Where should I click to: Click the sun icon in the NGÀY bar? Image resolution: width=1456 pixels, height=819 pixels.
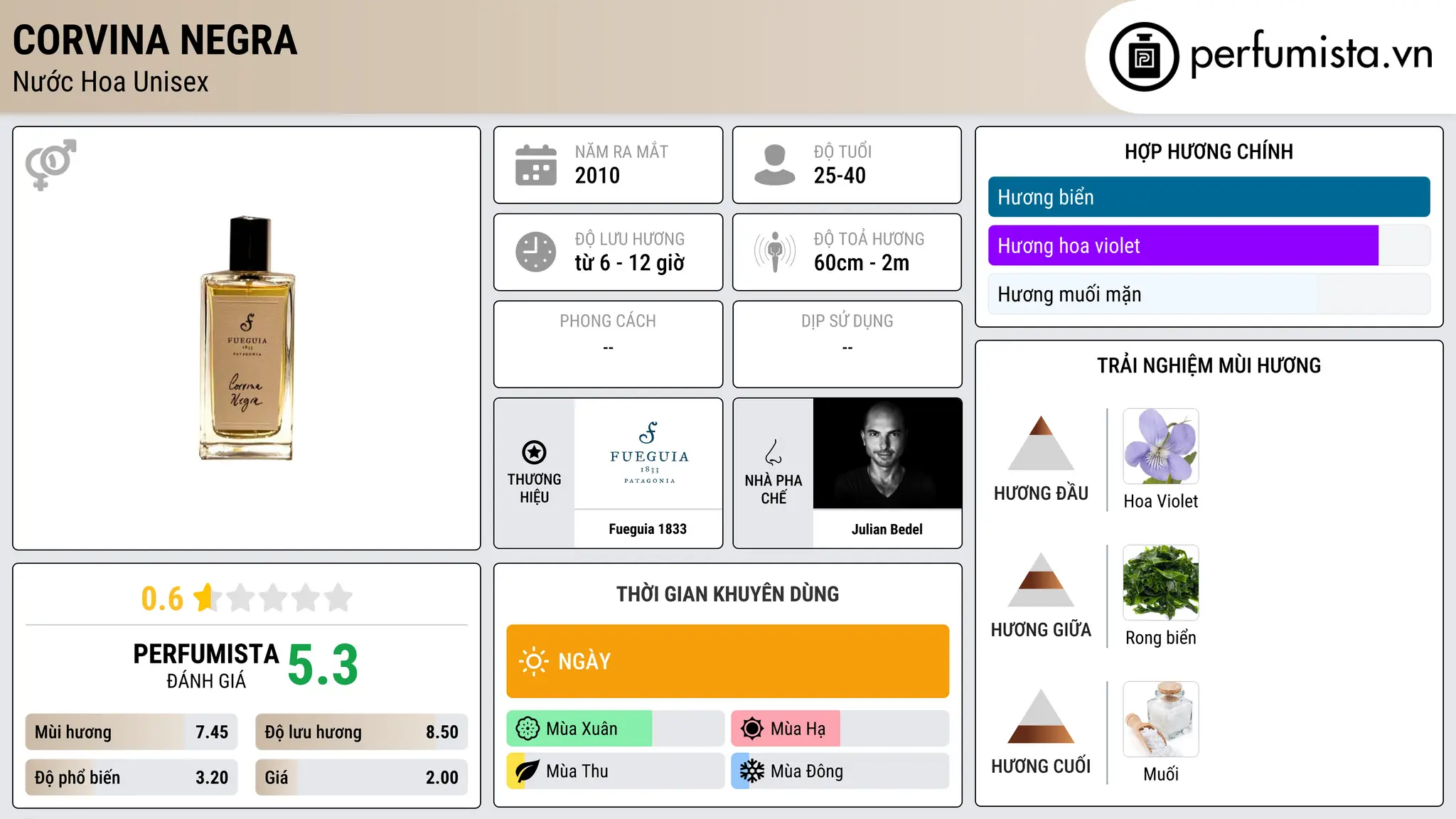coord(533,661)
